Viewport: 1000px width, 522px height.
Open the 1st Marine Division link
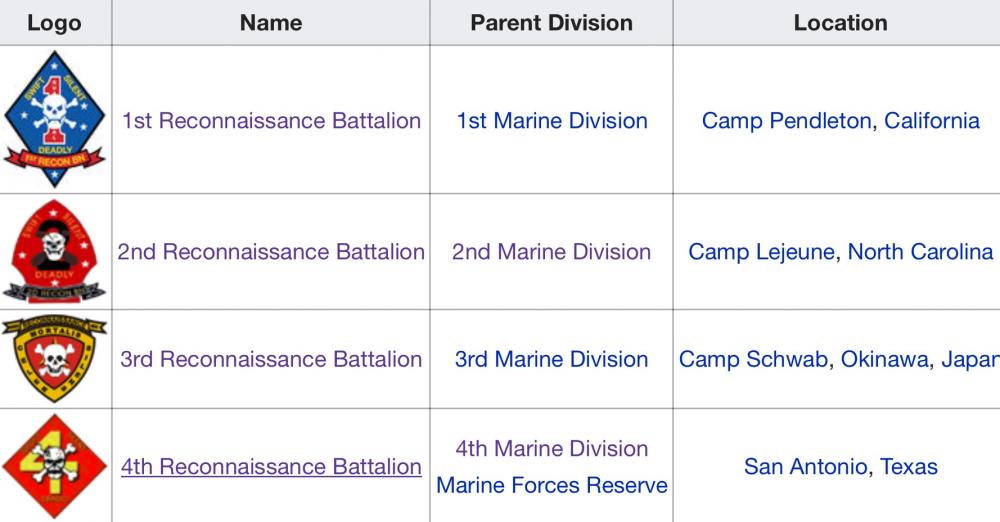pyautogui.click(x=552, y=121)
